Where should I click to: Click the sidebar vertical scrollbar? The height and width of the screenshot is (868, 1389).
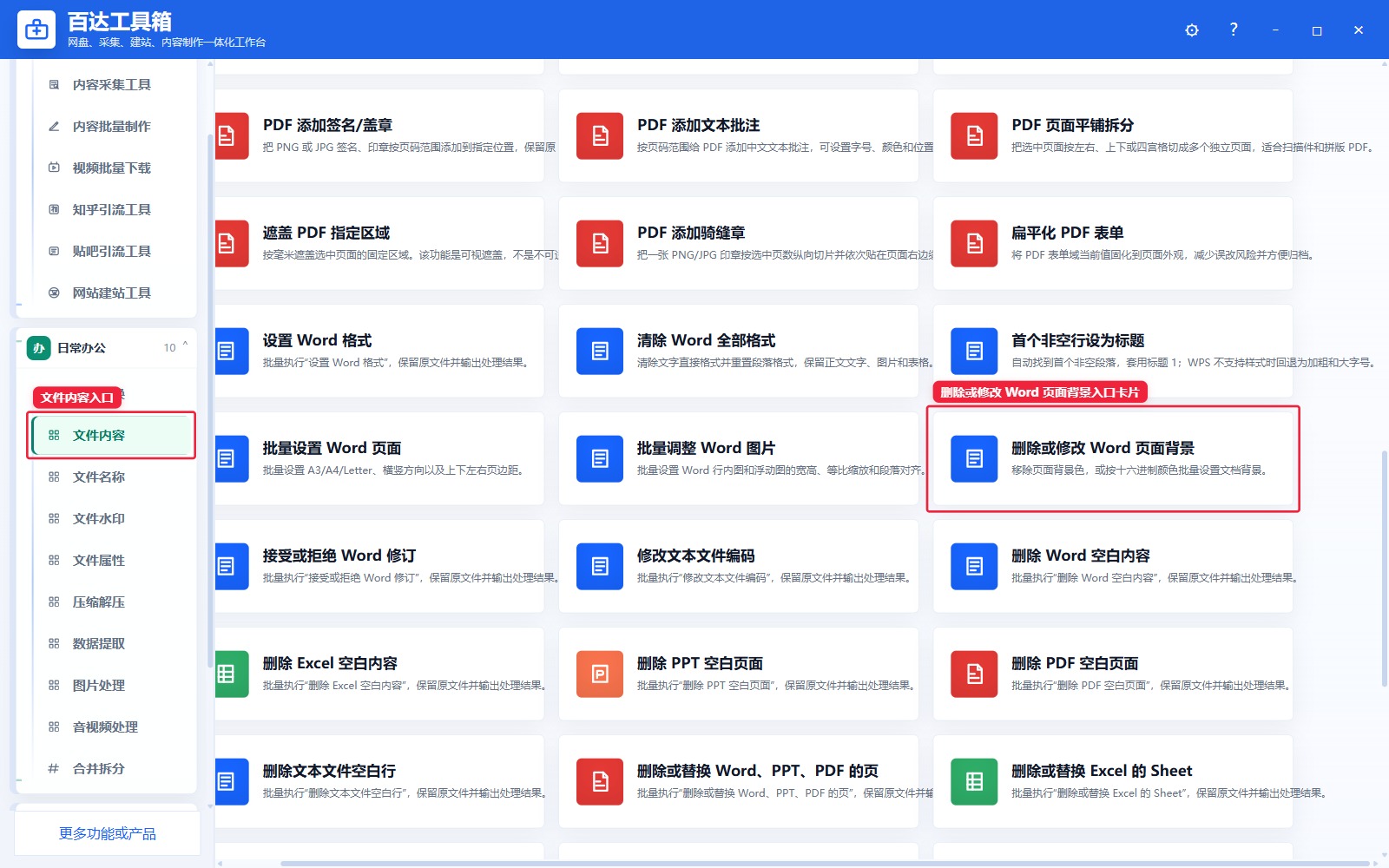(x=209, y=399)
